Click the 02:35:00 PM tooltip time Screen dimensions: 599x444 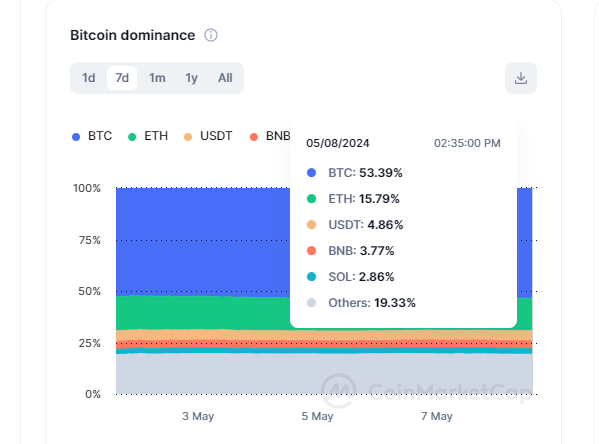467,143
